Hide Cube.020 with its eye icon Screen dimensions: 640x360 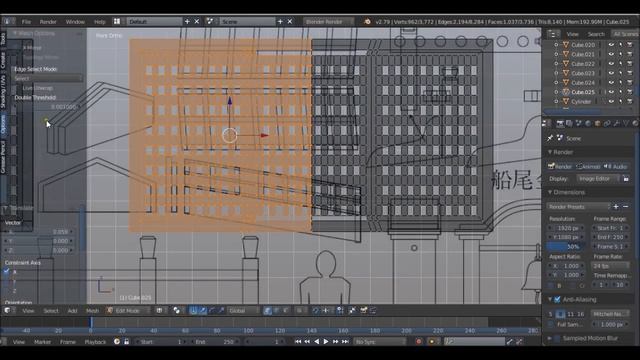[x=611, y=45]
